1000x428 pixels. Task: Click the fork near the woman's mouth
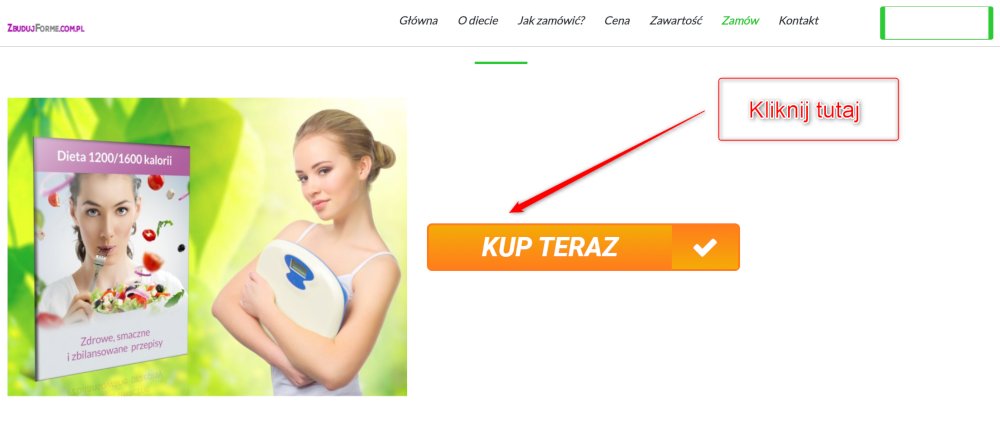[x=98, y=270]
